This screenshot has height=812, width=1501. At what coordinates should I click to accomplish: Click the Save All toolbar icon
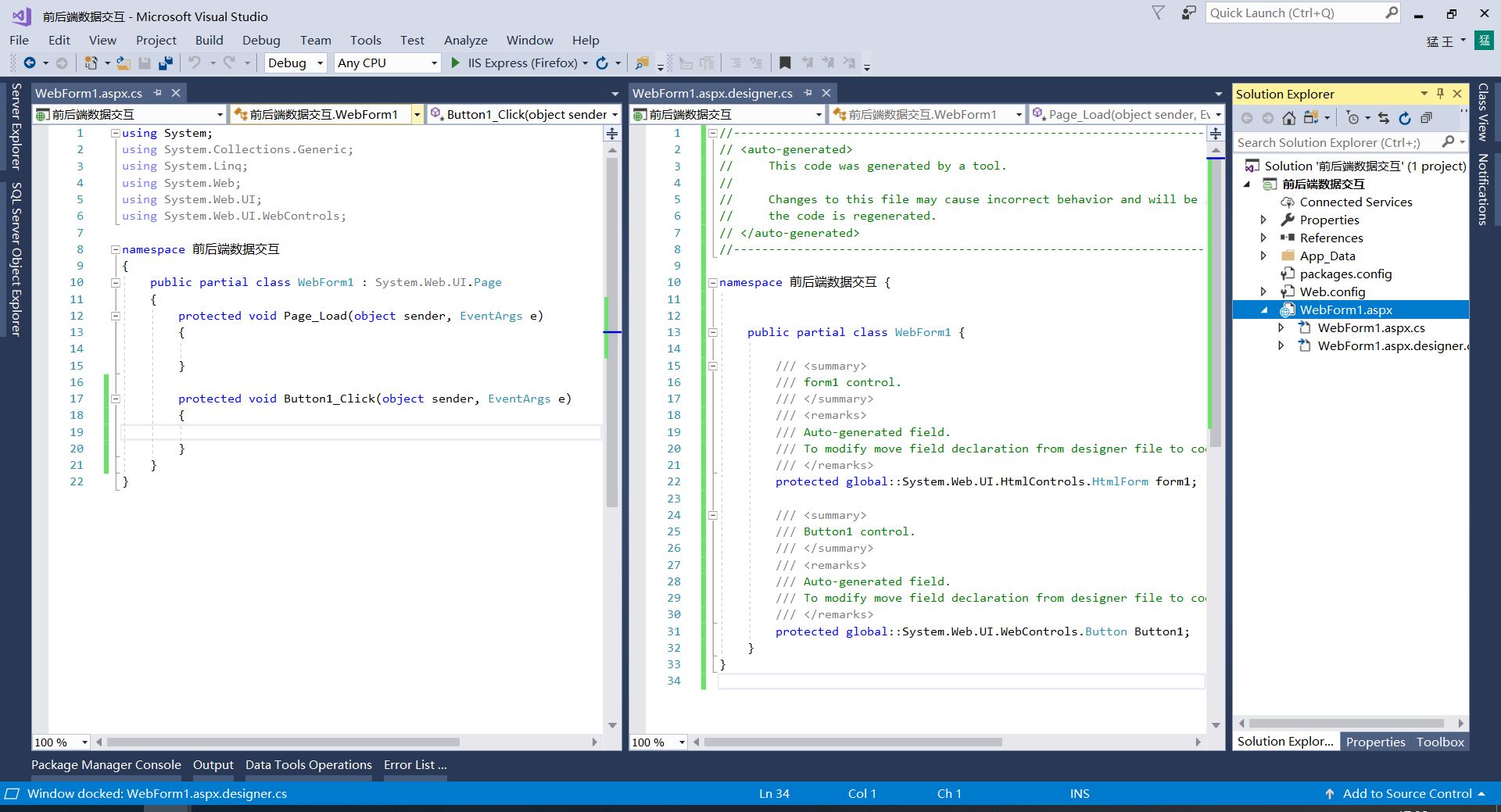(x=165, y=63)
